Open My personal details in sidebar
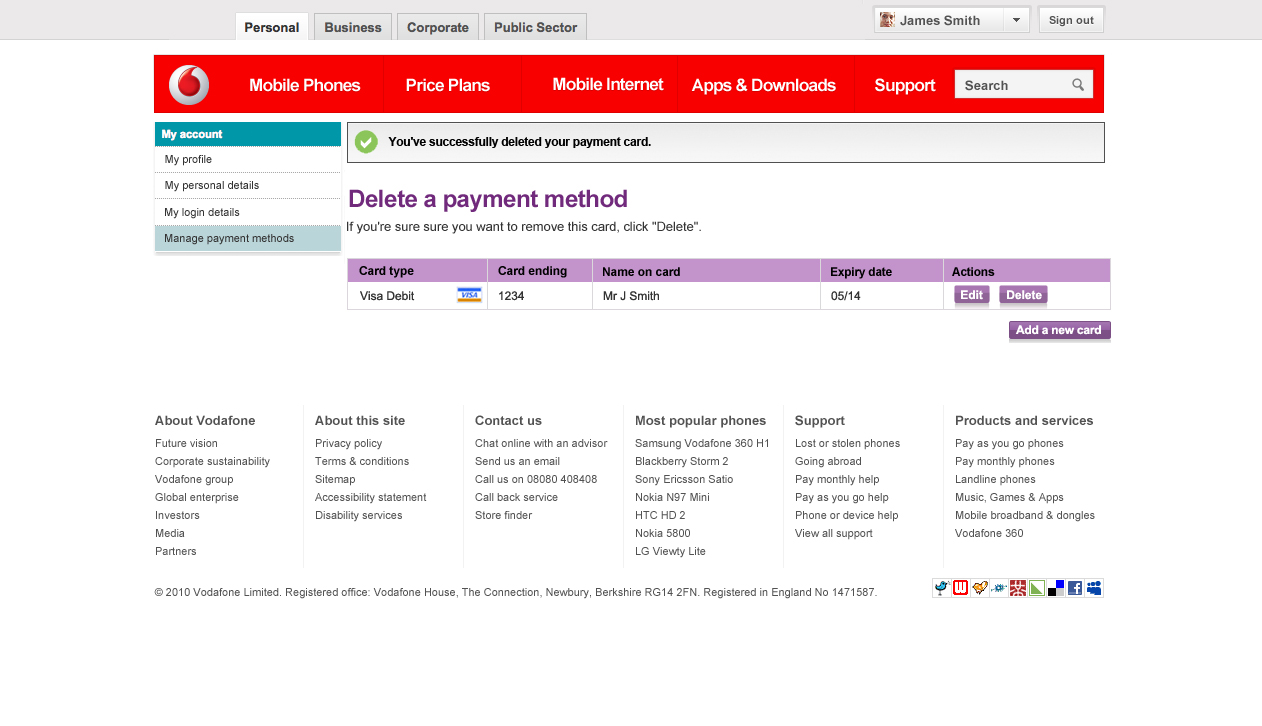The width and height of the screenshot is (1262, 726). (212, 185)
